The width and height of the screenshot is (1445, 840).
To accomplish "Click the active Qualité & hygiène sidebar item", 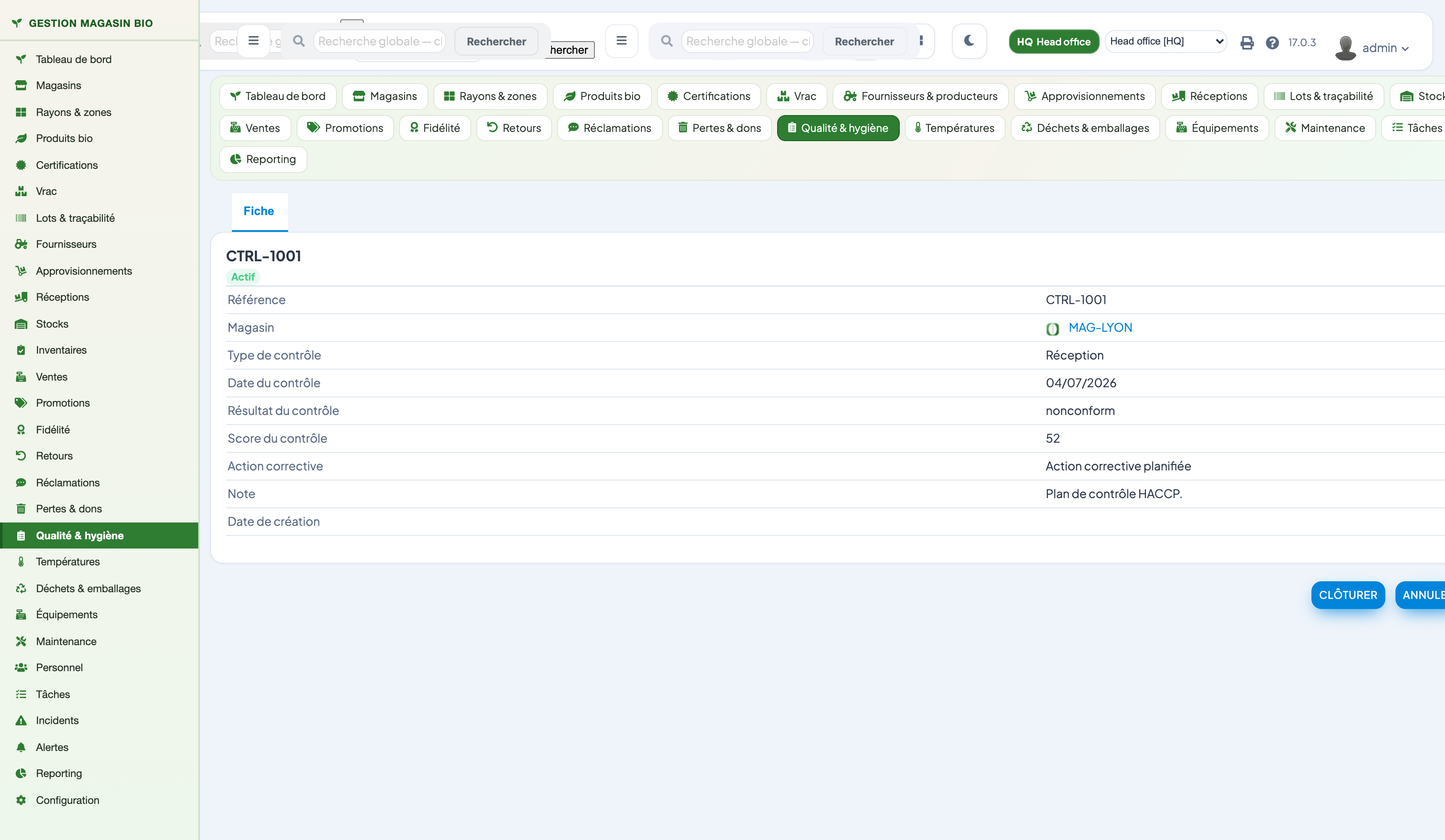I will (99, 535).
